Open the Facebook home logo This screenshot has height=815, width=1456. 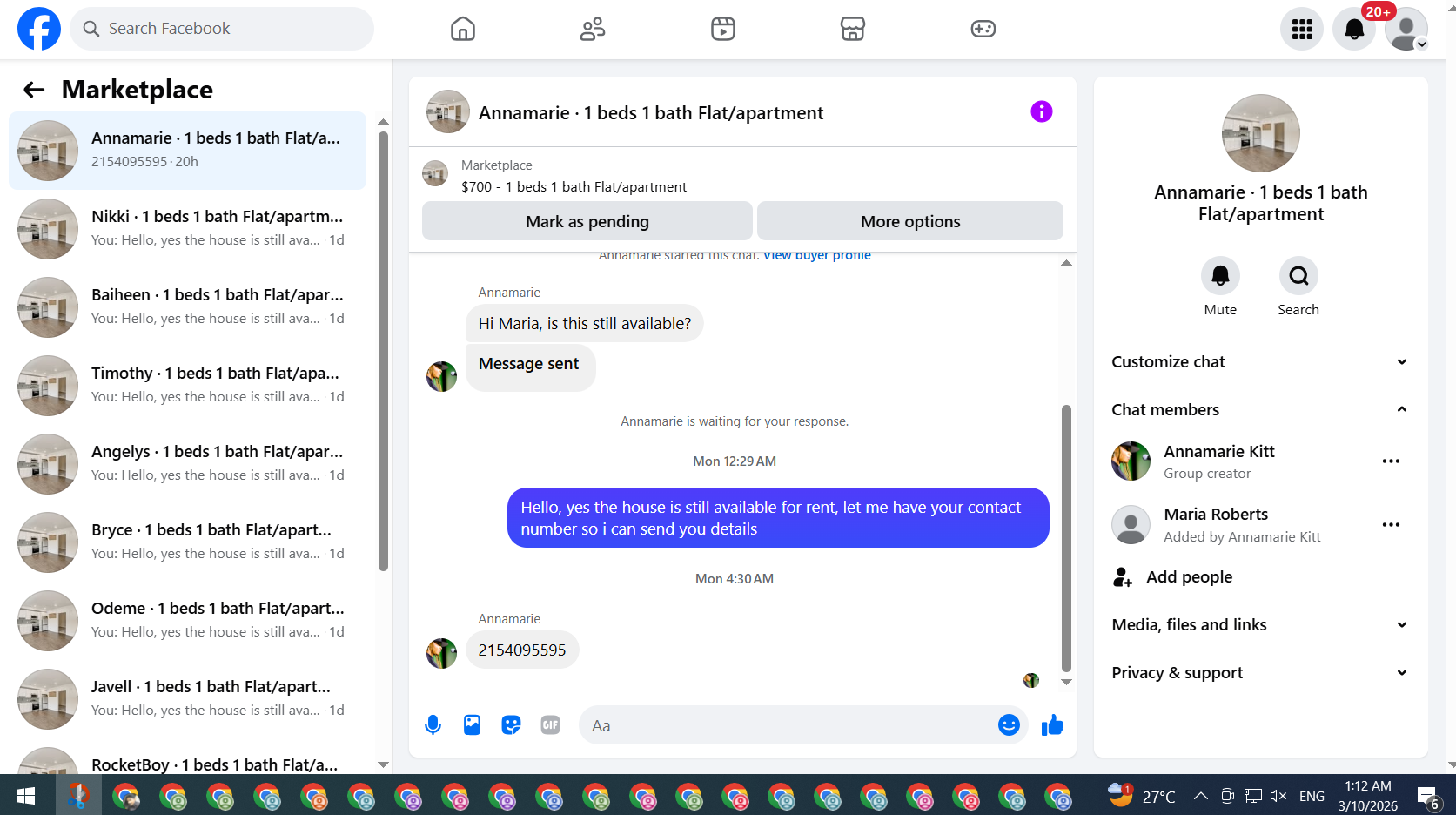tap(39, 29)
